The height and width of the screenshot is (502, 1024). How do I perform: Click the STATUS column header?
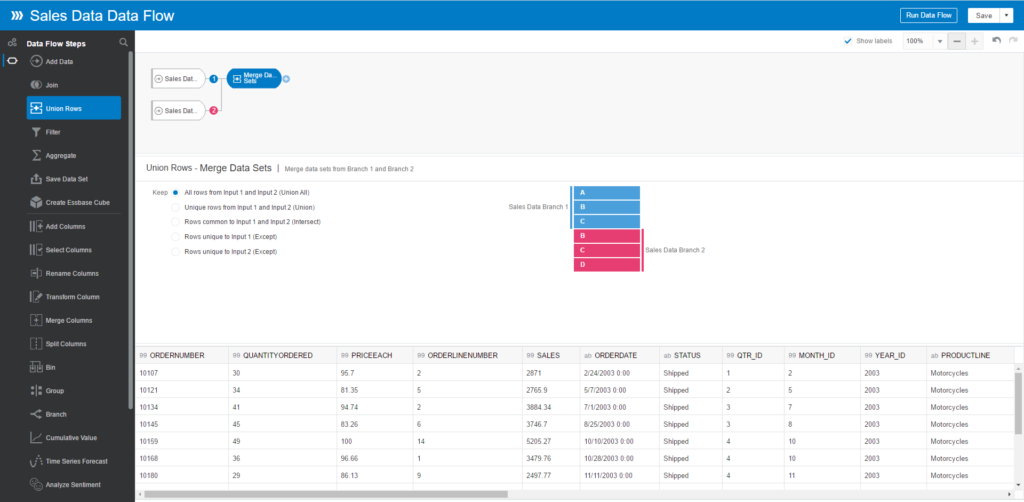(x=692, y=355)
